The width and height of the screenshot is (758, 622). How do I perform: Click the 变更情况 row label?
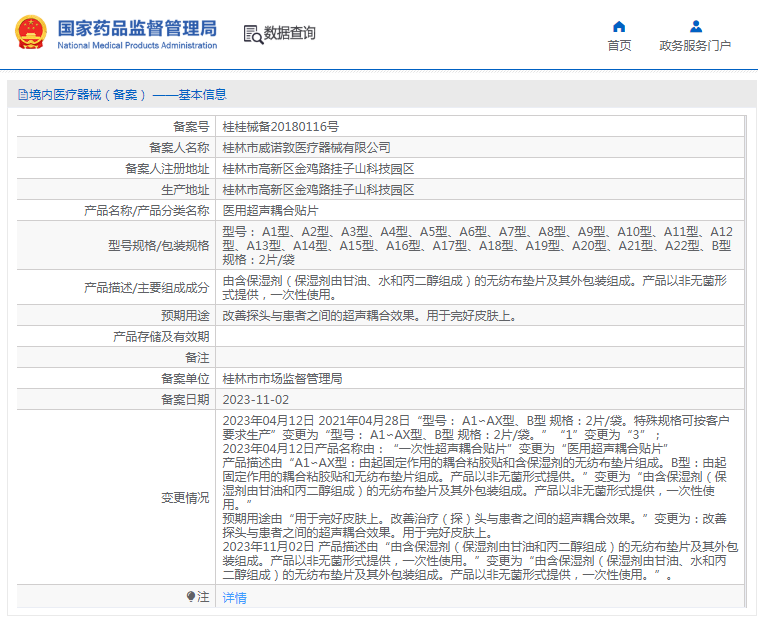(185, 498)
